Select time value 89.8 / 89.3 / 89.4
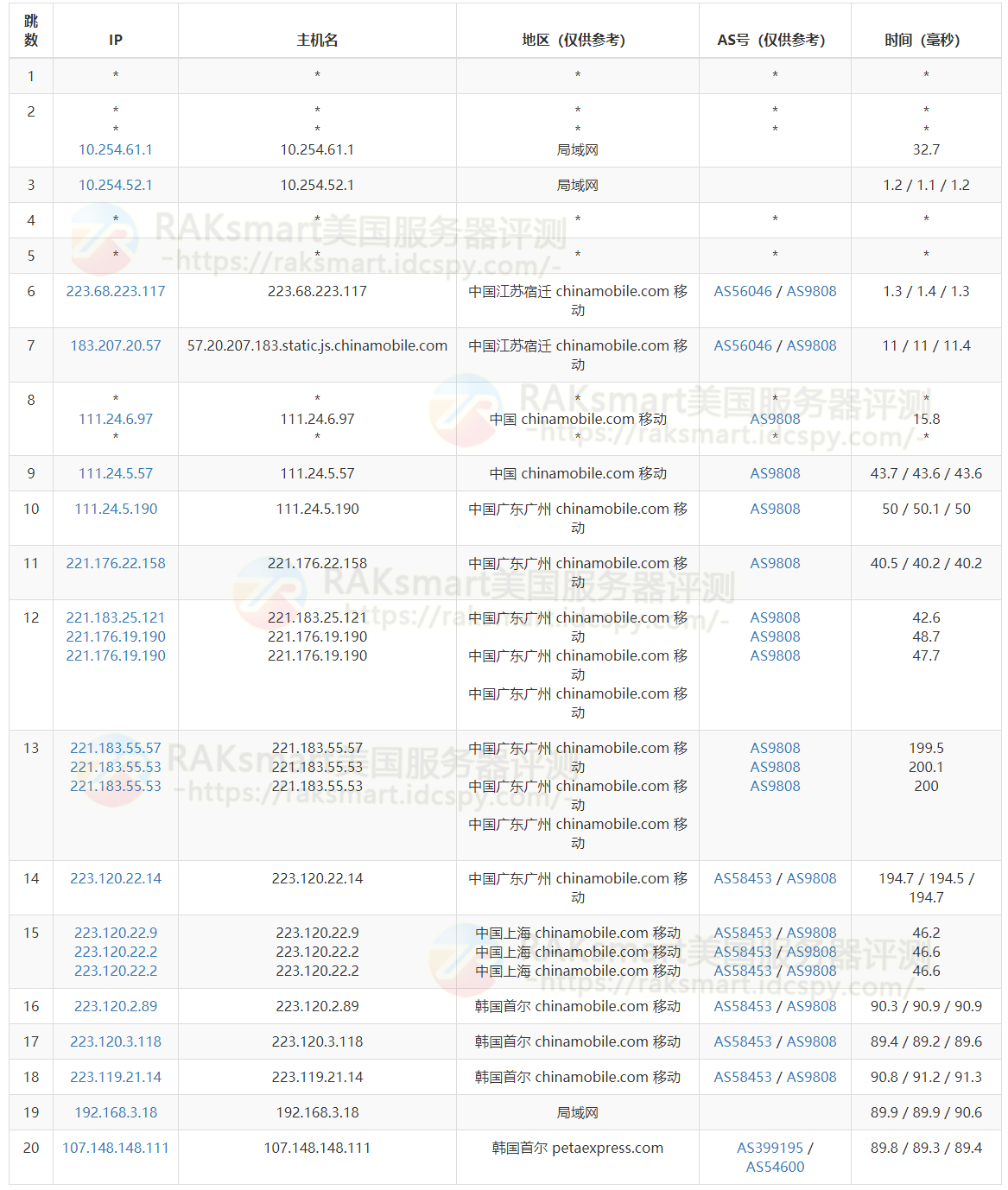Image resolution: width=1008 pixels, height=1190 pixels. tap(926, 1148)
